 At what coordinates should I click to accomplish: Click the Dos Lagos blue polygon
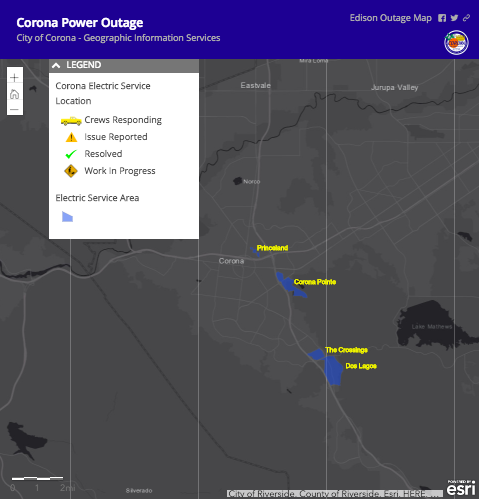pyautogui.click(x=334, y=371)
